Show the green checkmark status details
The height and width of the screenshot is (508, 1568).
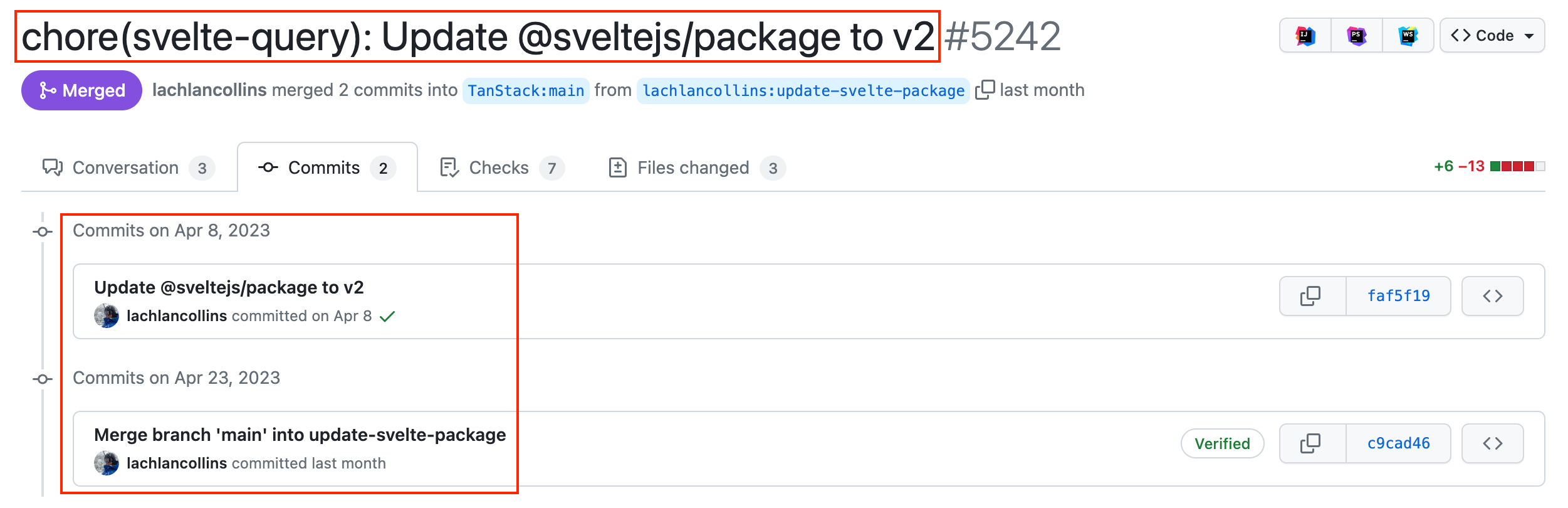[x=387, y=316]
